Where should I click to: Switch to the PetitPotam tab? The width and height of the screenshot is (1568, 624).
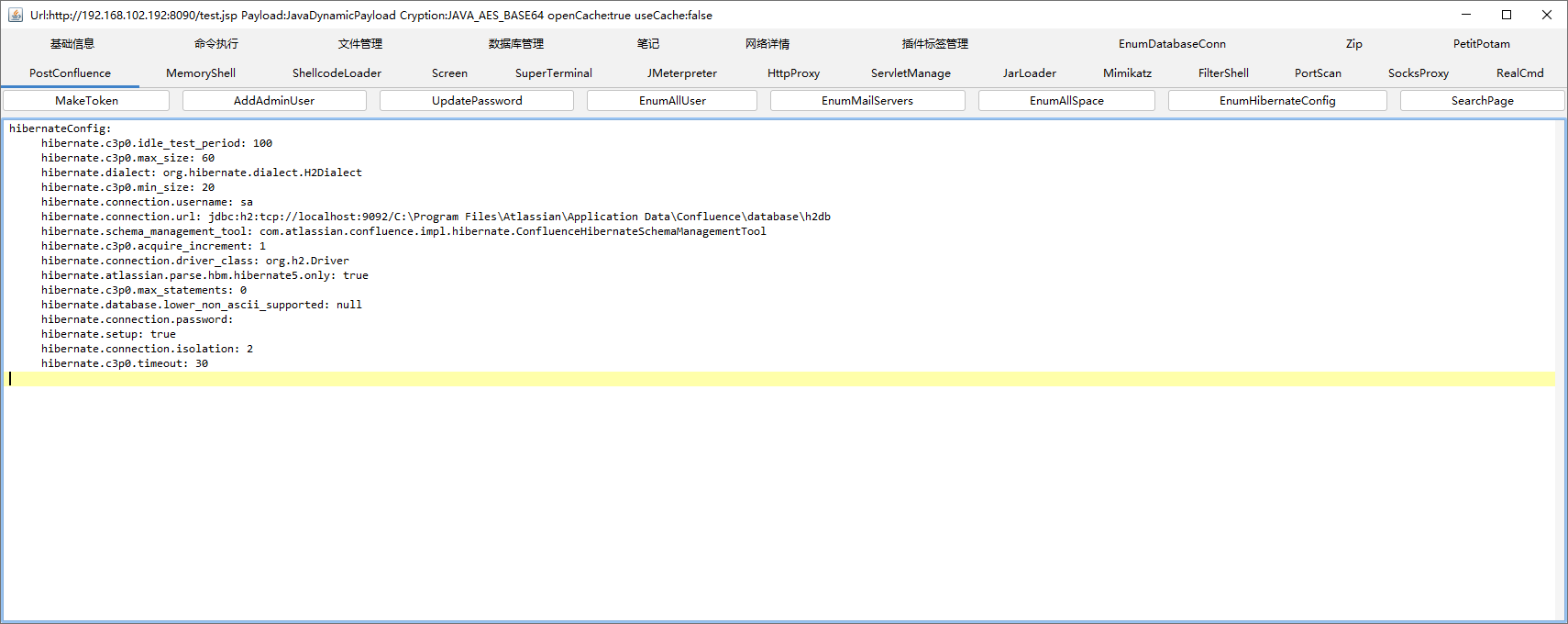click(1481, 44)
